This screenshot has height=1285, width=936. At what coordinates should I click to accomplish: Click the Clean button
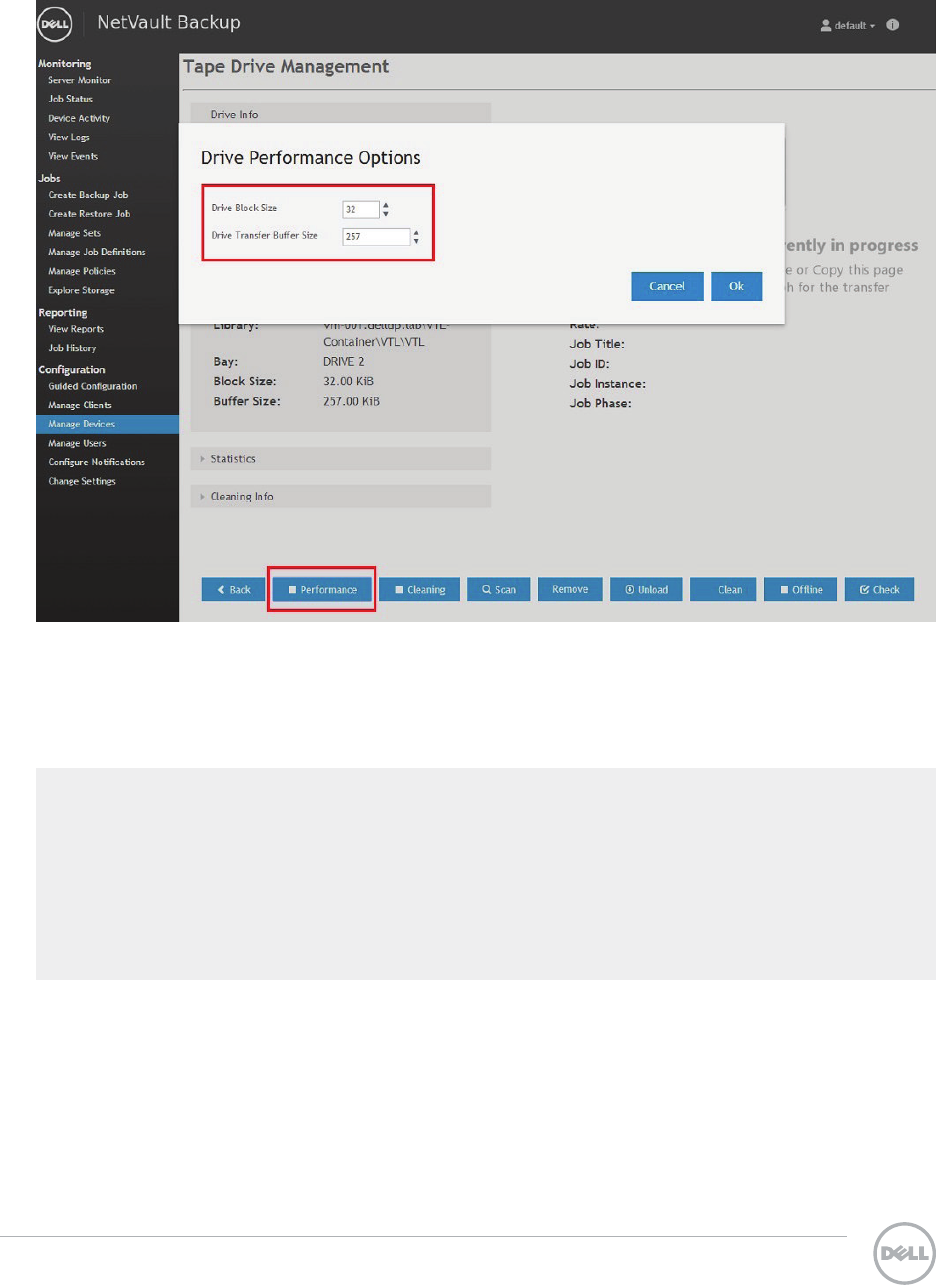coord(724,590)
